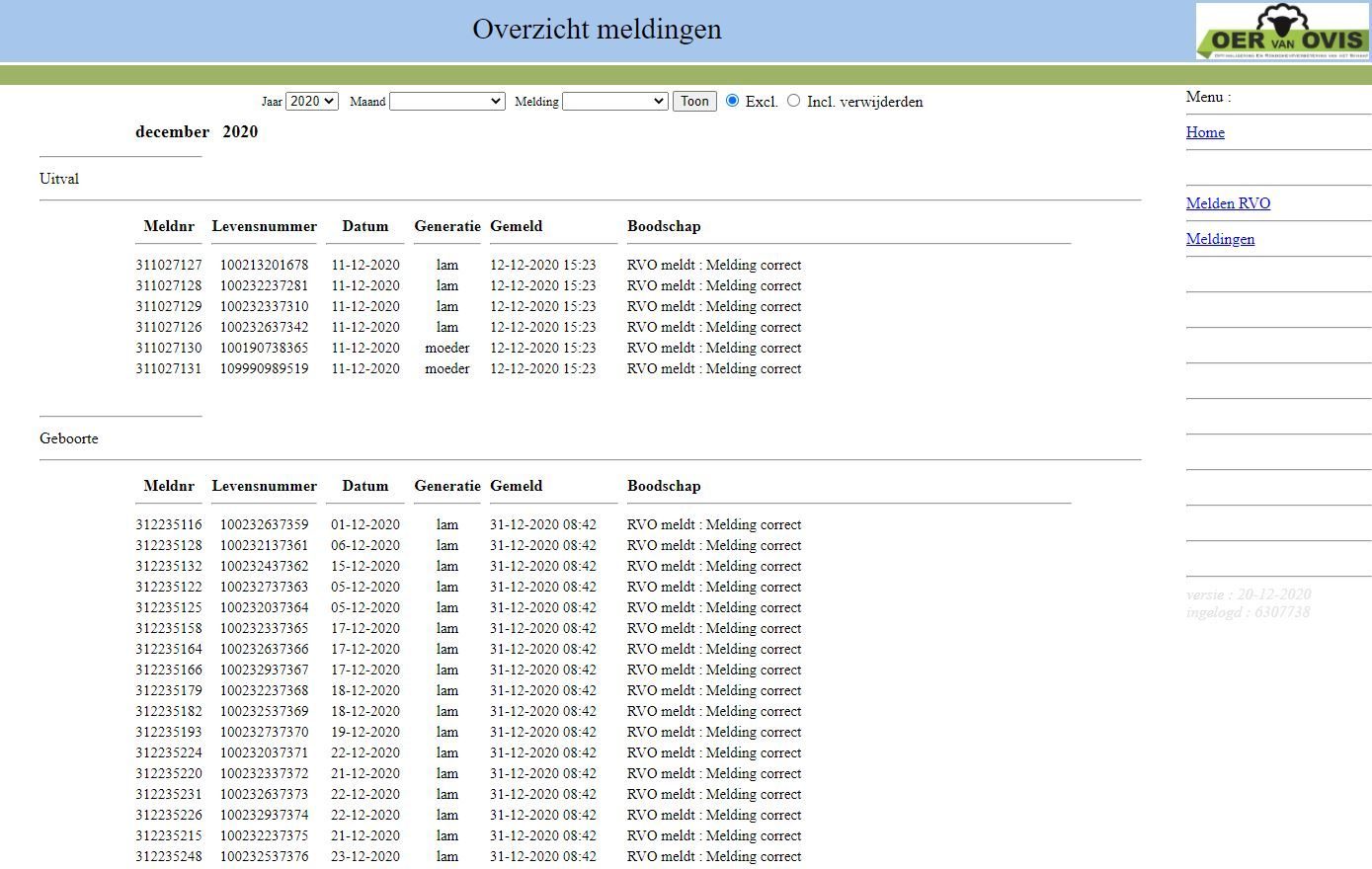Open the Meldingen menu item
Screen dimensions: 1372x869
[x=1220, y=239]
